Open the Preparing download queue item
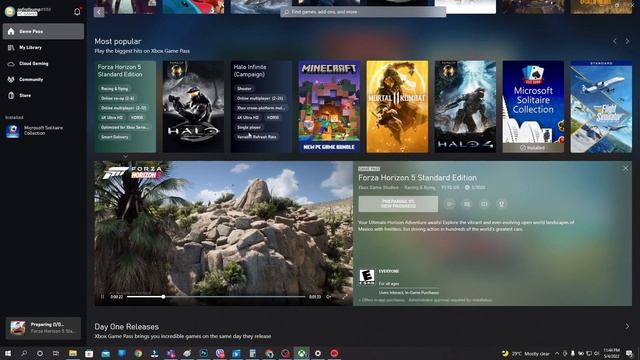Screen dimensions: 640x360 point(43,328)
